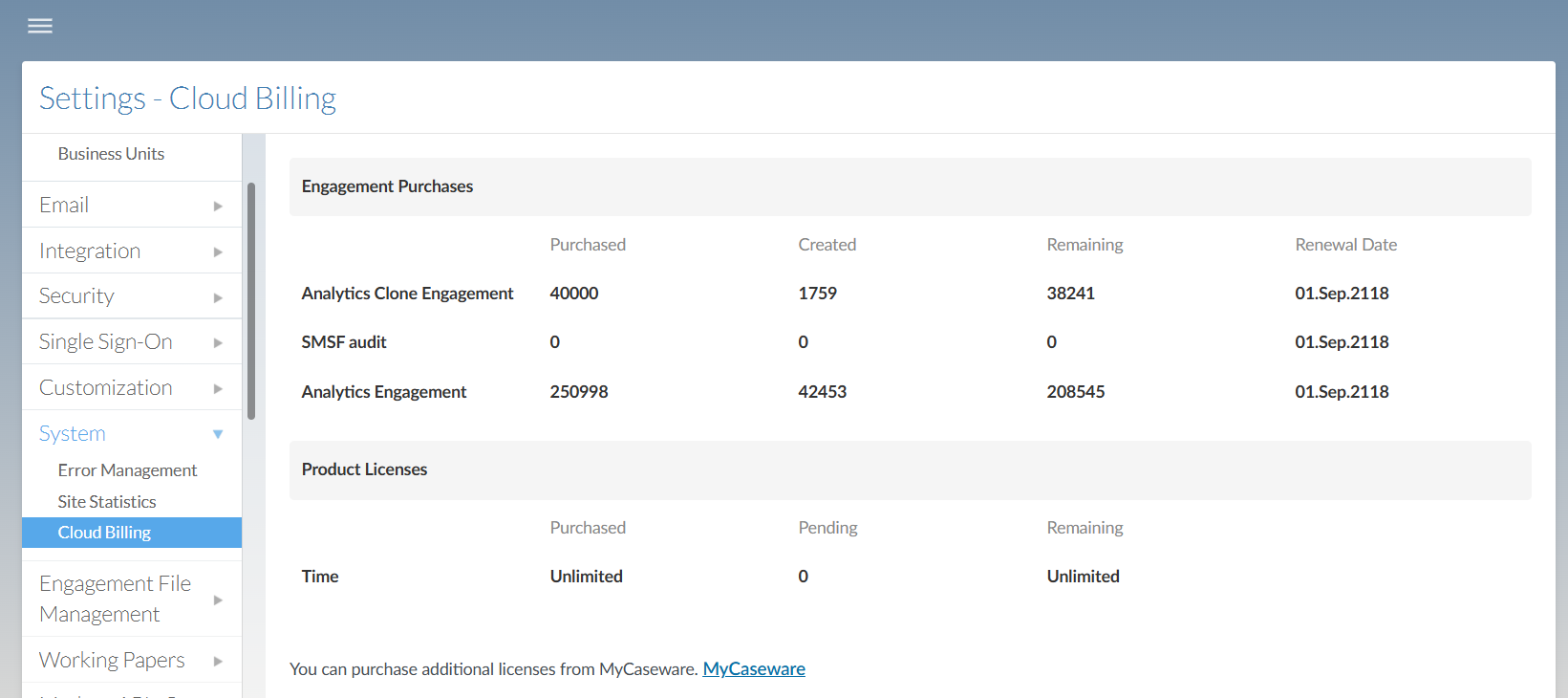Click the 250998 purchased value

point(579,392)
